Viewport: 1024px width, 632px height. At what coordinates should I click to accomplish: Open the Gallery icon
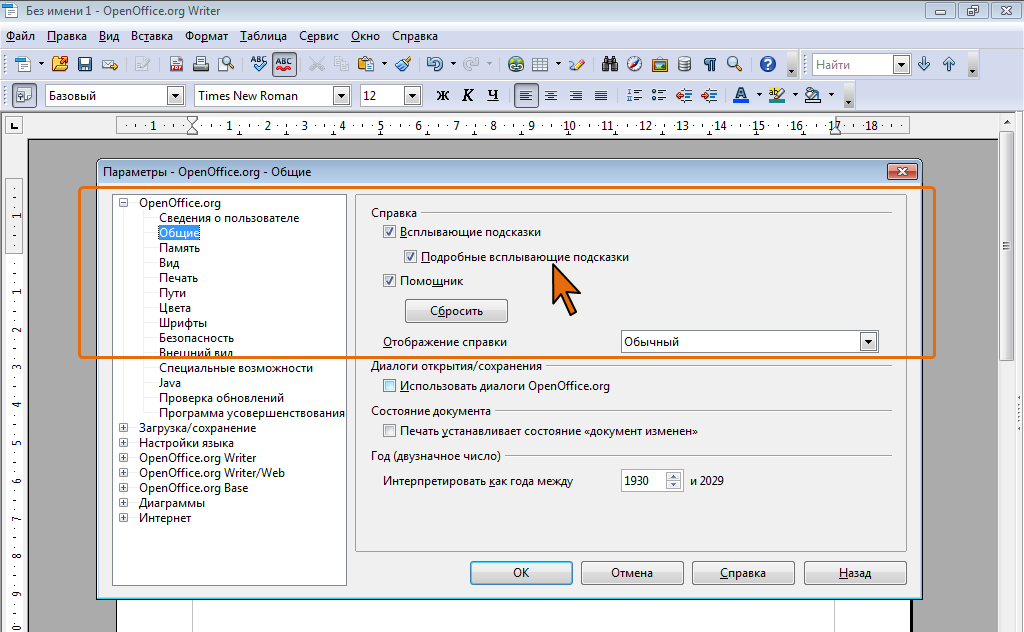click(660, 64)
